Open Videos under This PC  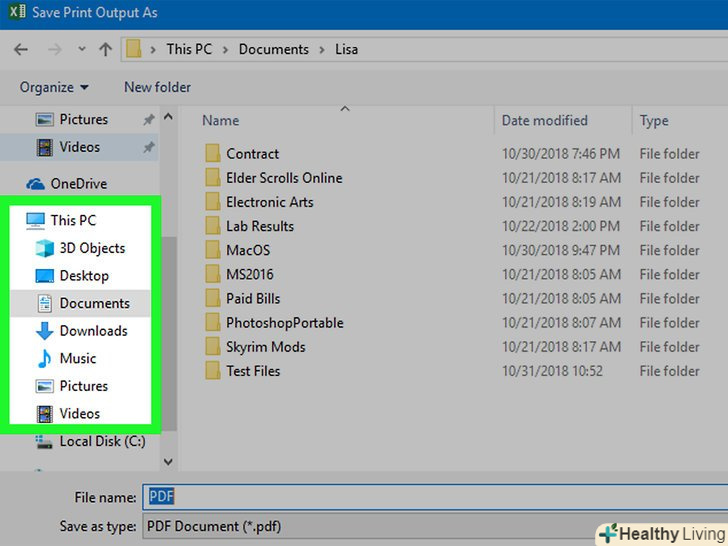pyautogui.click(x=80, y=414)
